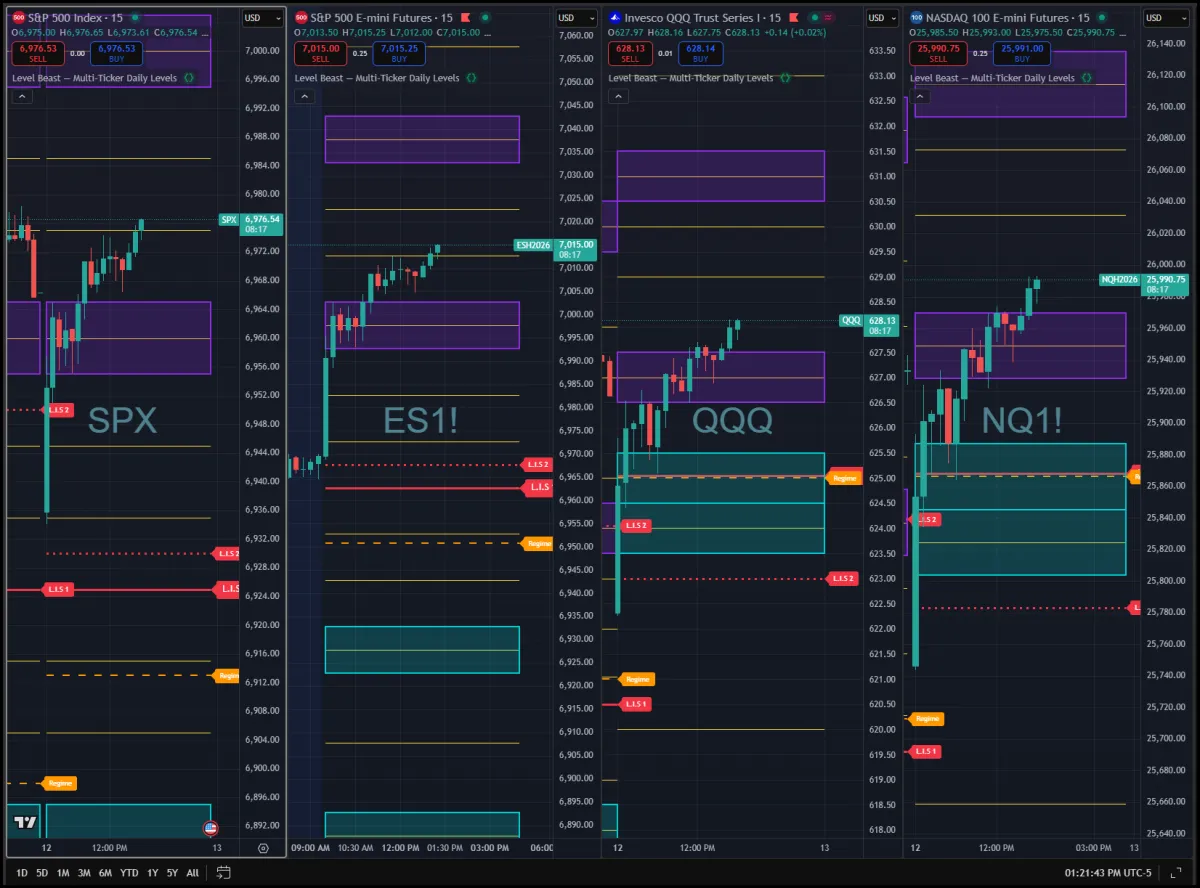The height and width of the screenshot is (888, 1200).
Task: Click BUY 628.14 on QQQ chart
Action: [x=701, y=53]
